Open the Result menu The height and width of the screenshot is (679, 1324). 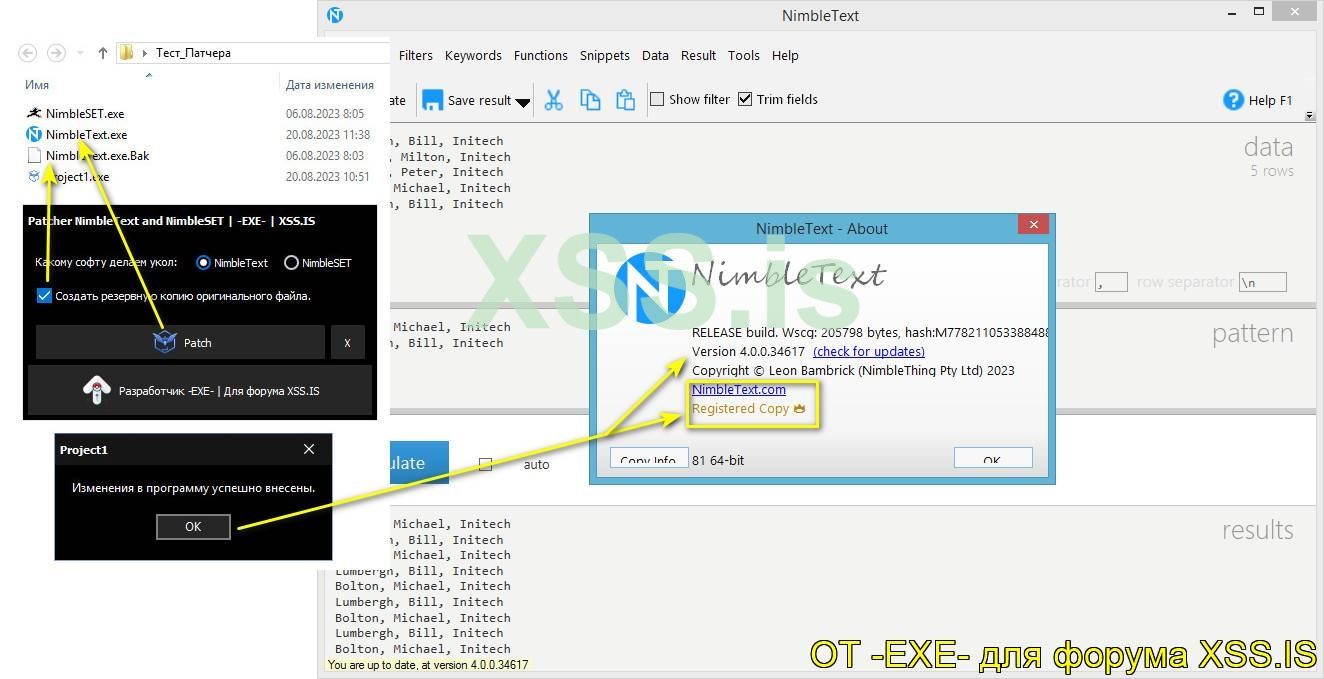click(x=698, y=55)
